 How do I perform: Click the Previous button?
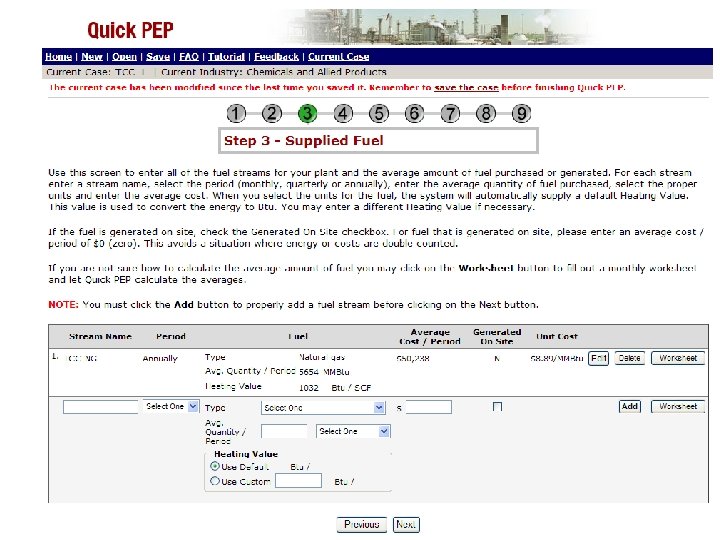tap(362, 524)
